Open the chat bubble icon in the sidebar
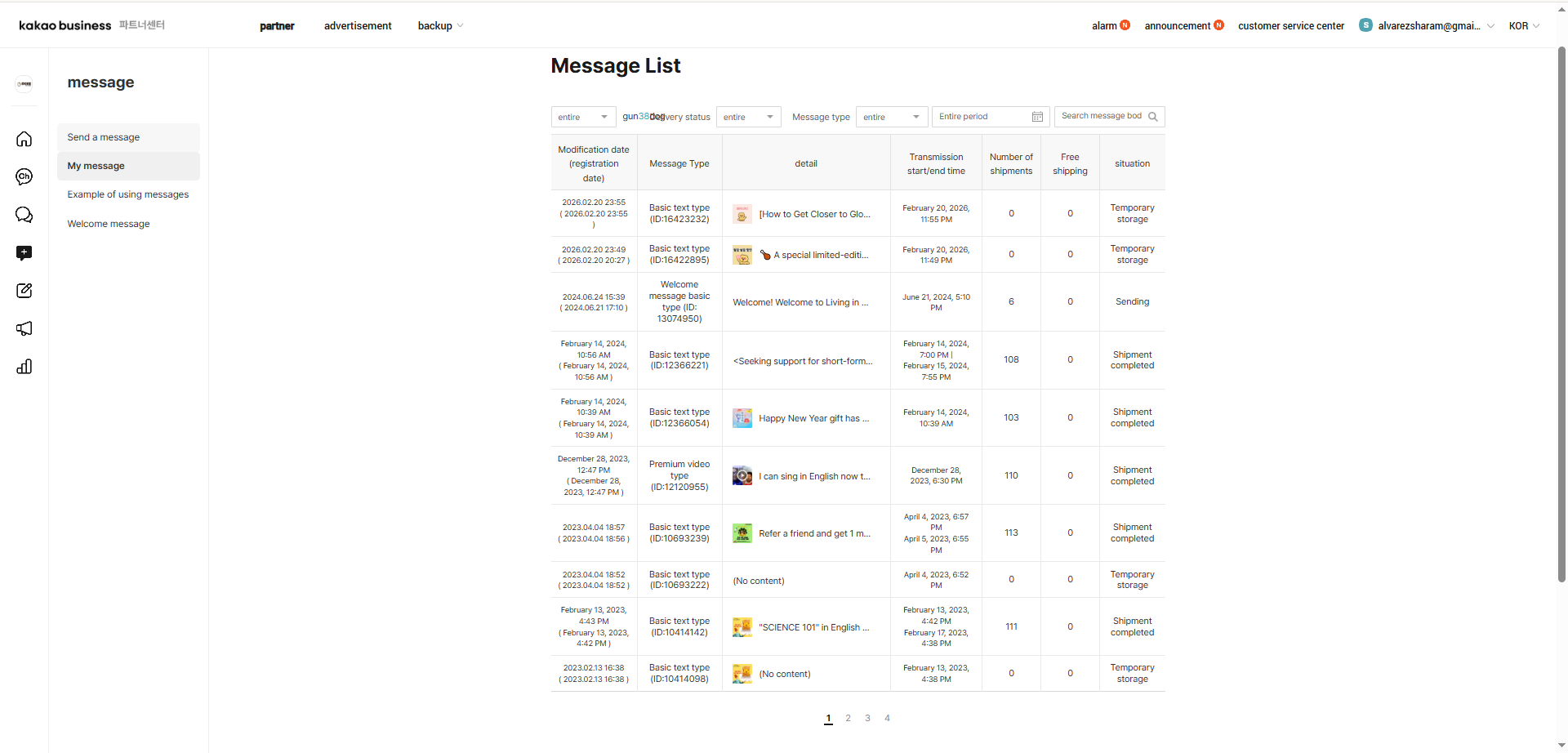Viewport: 1568px width, 753px height. (24, 215)
